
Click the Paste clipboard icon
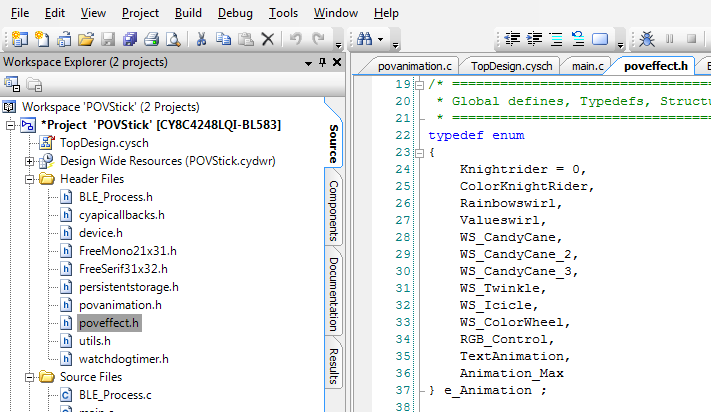coord(245,39)
